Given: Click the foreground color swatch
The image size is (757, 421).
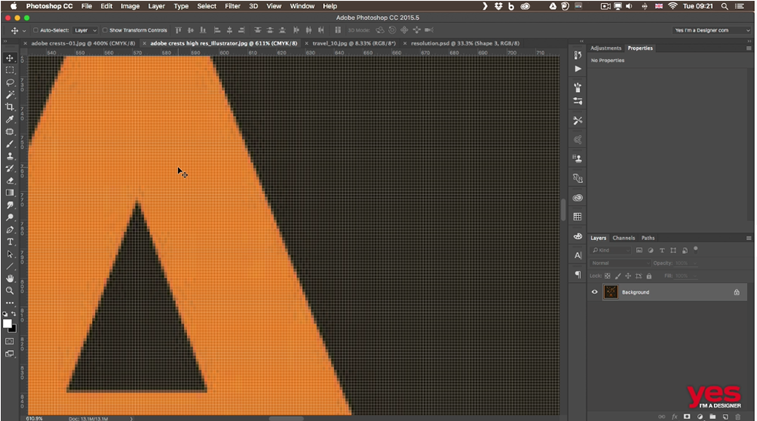Looking at the screenshot, I should coord(7,323).
